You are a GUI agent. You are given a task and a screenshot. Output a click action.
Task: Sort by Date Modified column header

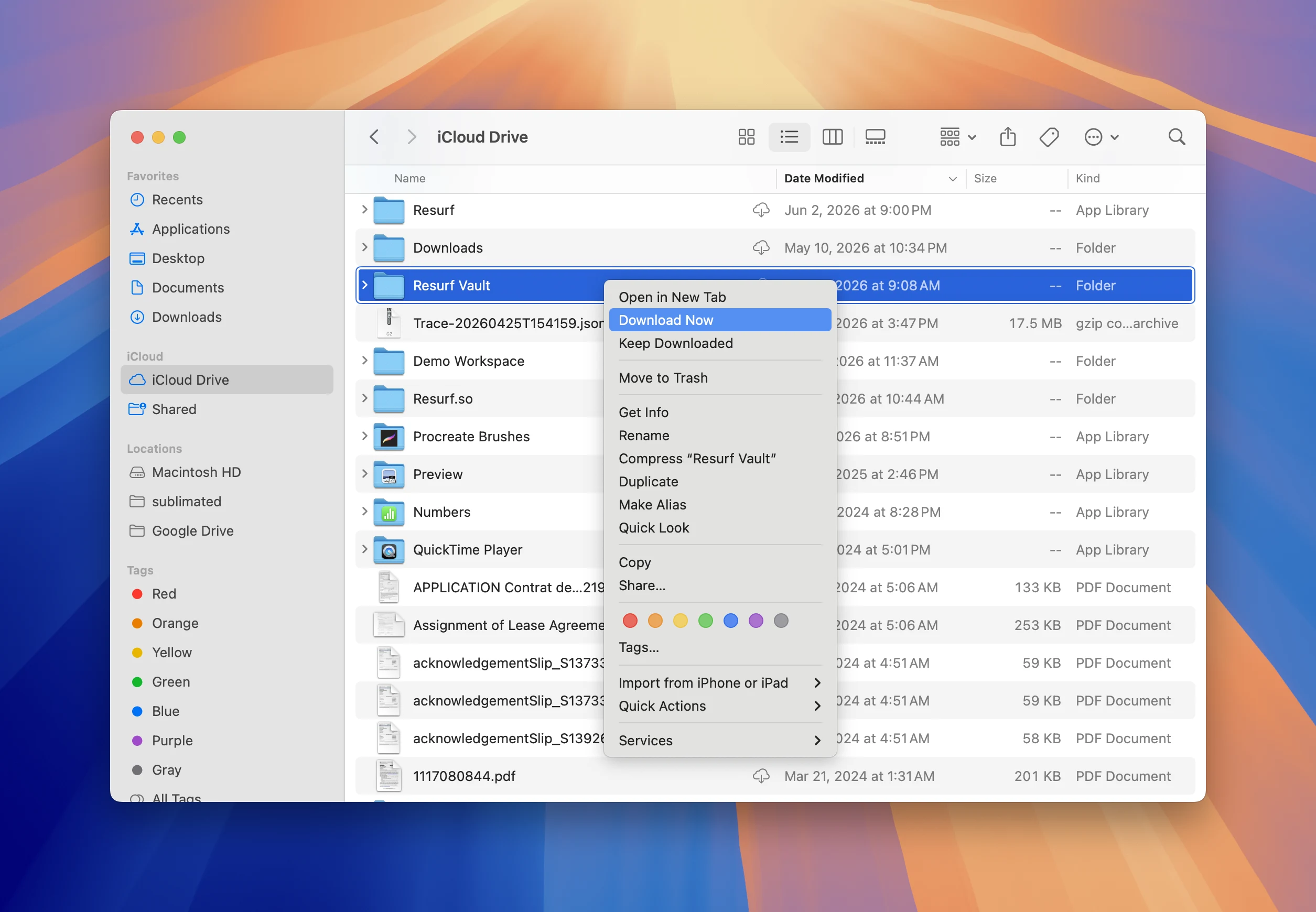click(871, 178)
